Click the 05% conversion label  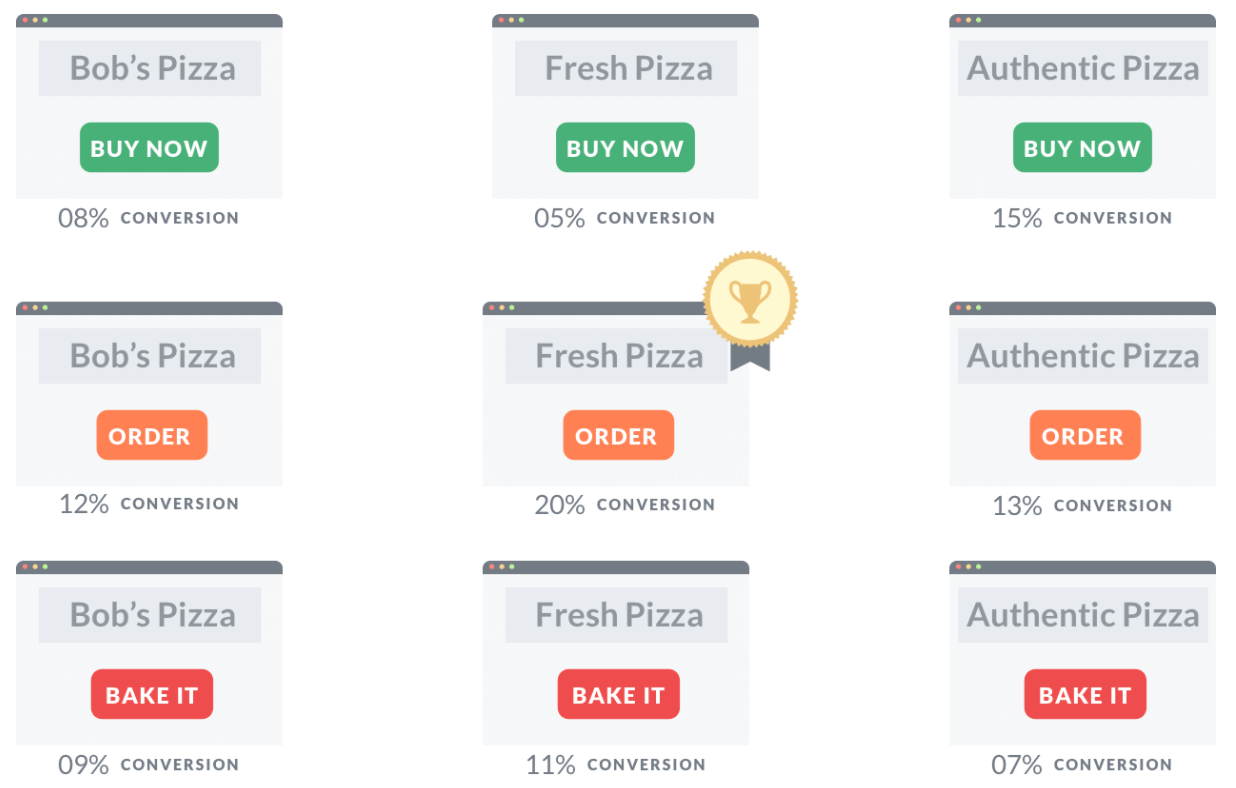[x=625, y=218]
